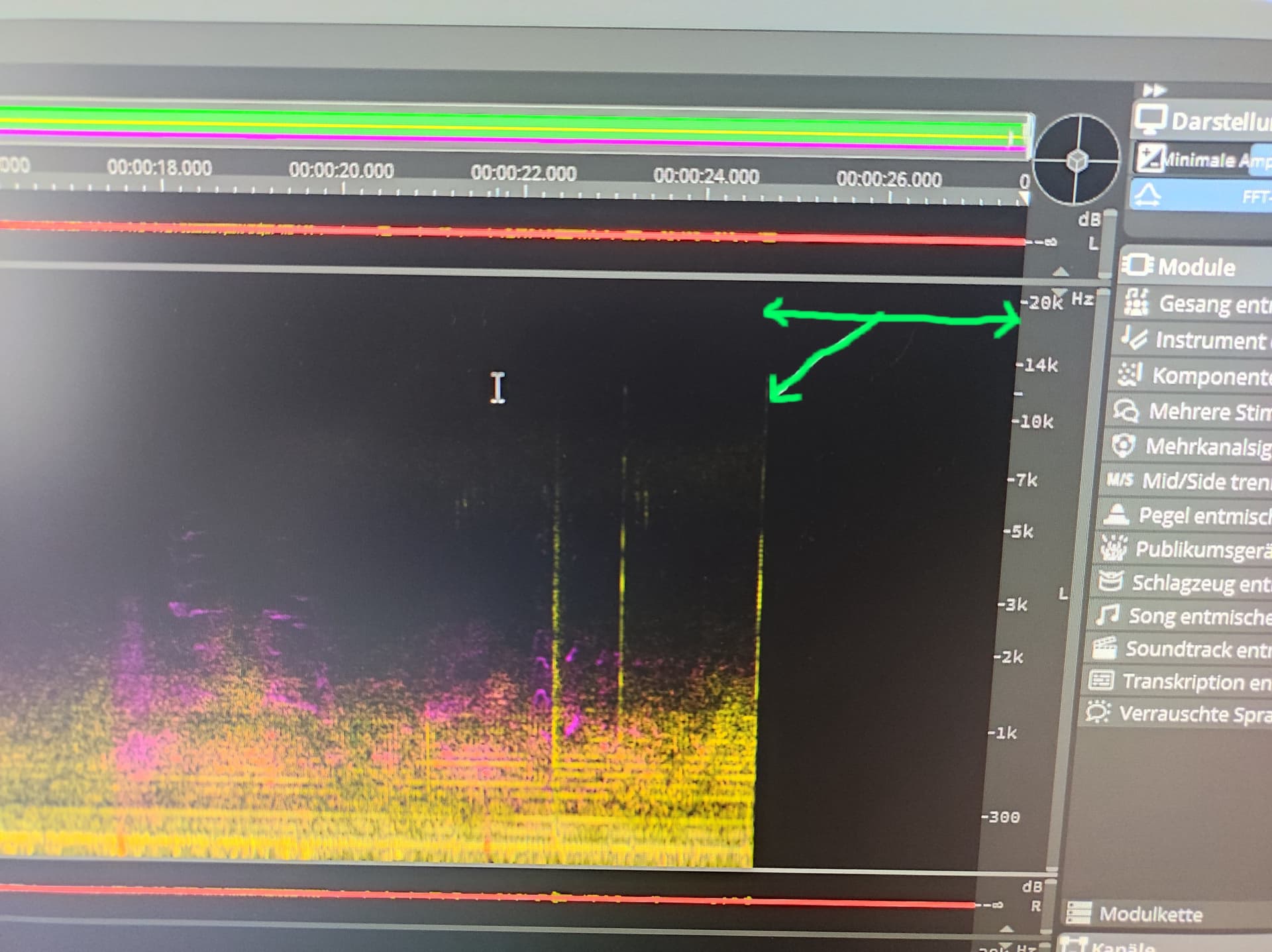Expand the Modulkette panel

click(1167, 914)
